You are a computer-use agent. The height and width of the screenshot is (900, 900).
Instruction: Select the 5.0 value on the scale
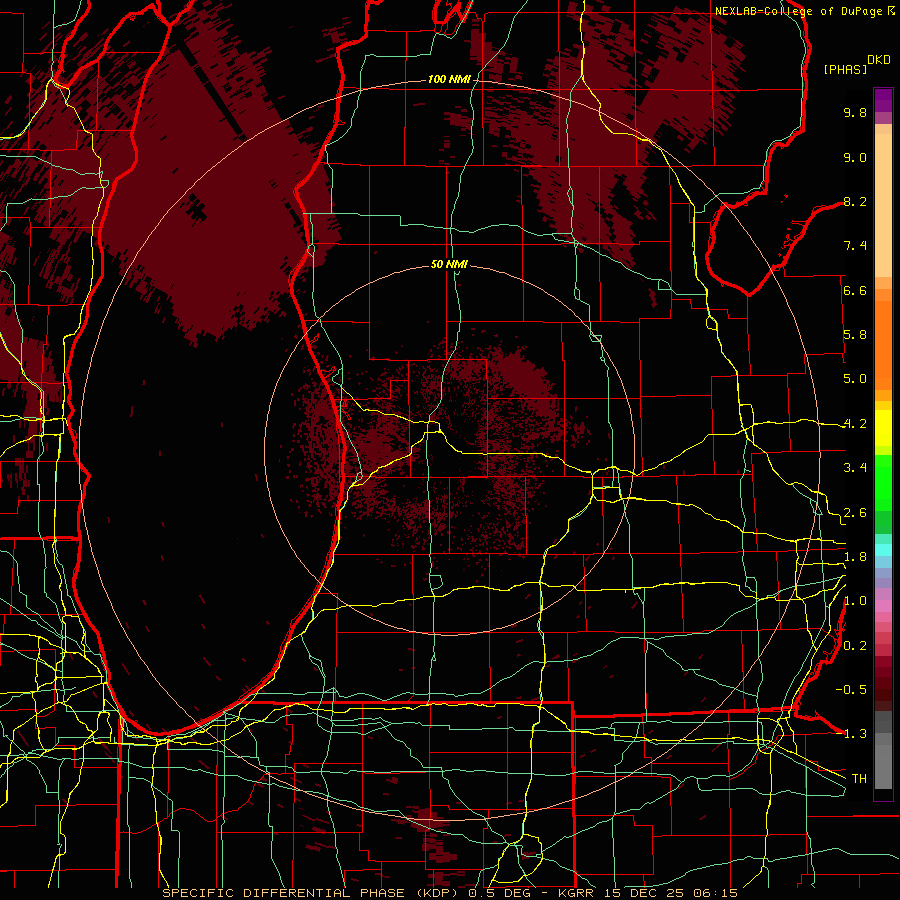(855, 379)
